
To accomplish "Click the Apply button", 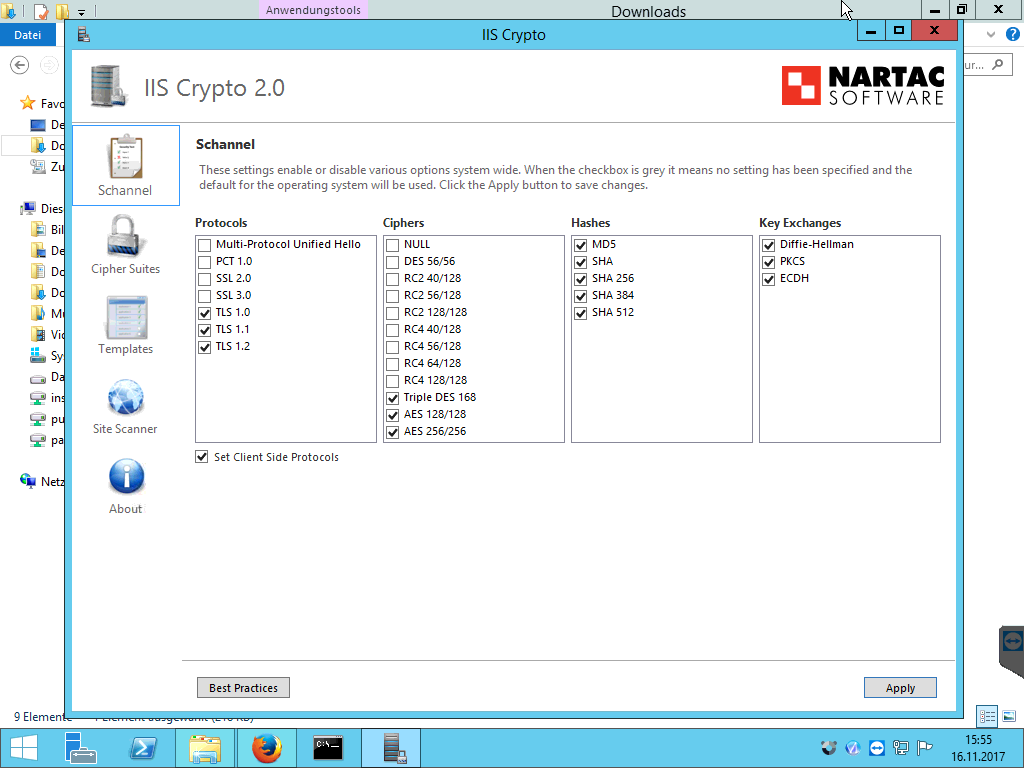I will coord(900,688).
